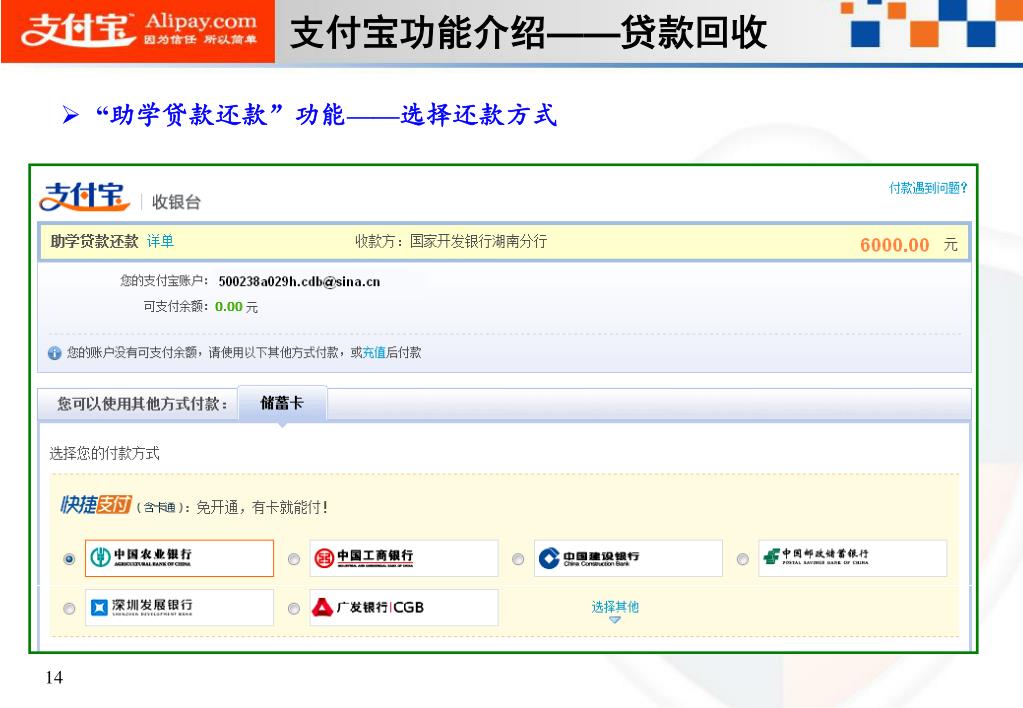Expand more banks via 选择其他

point(615,611)
